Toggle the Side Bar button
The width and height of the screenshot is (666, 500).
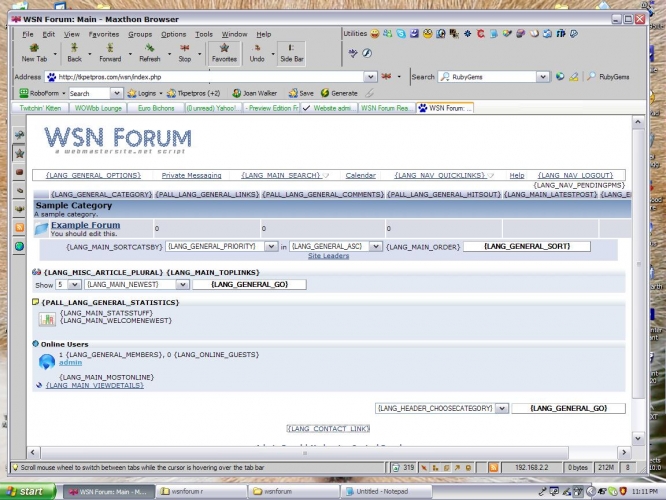pos(292,53)
